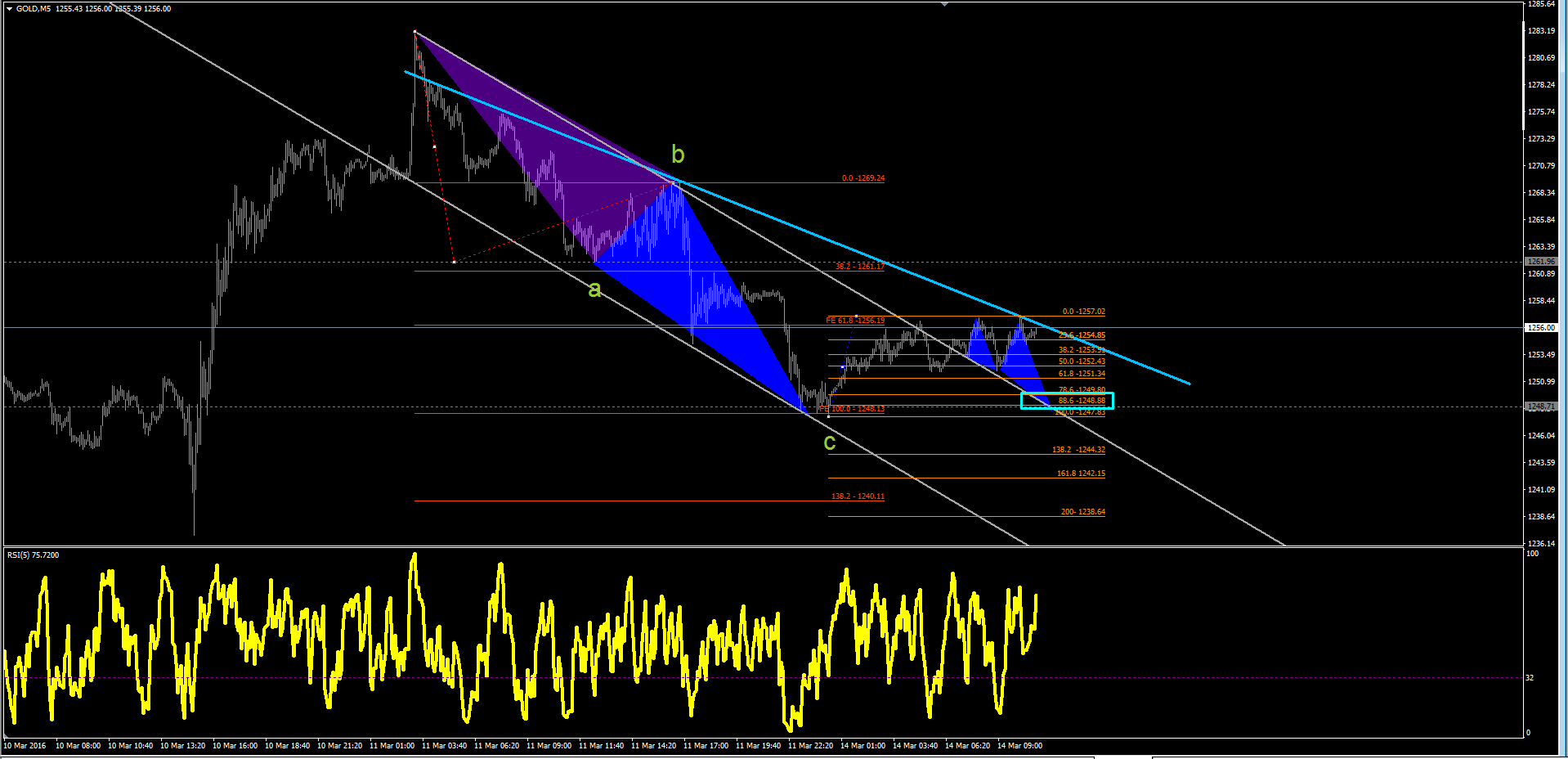Click the '200- 1238.64' Fibonacci label
Viewport: 1568px width, 759px height.
point(1083,512)
